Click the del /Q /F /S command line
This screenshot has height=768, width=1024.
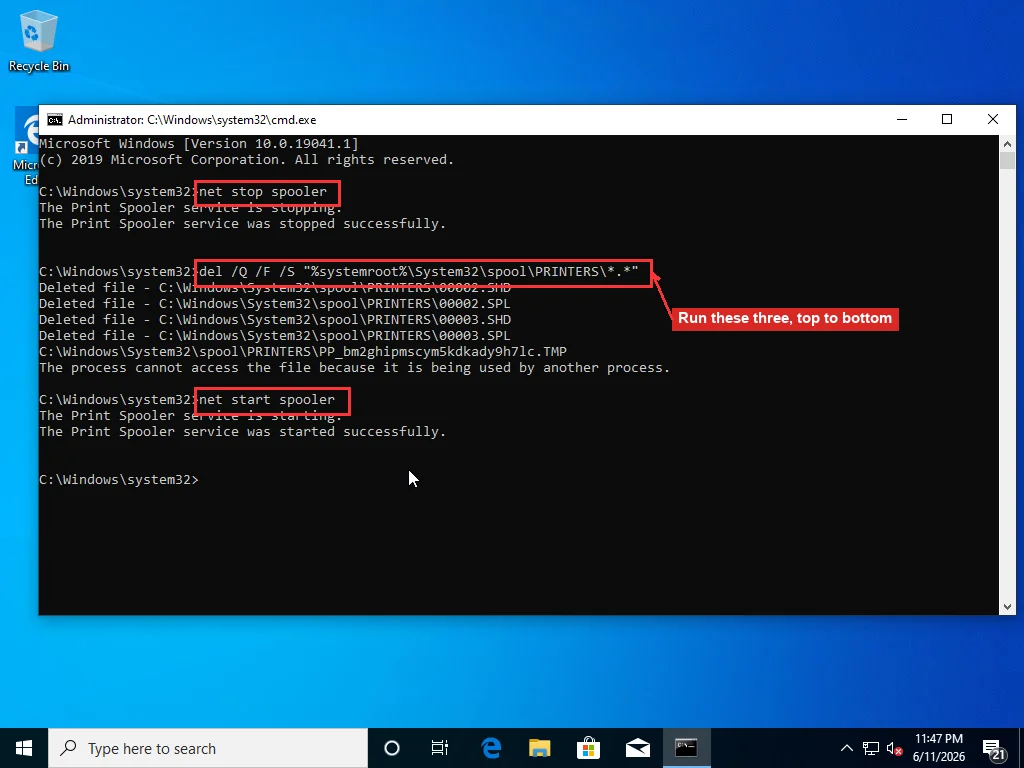(419, 271)
